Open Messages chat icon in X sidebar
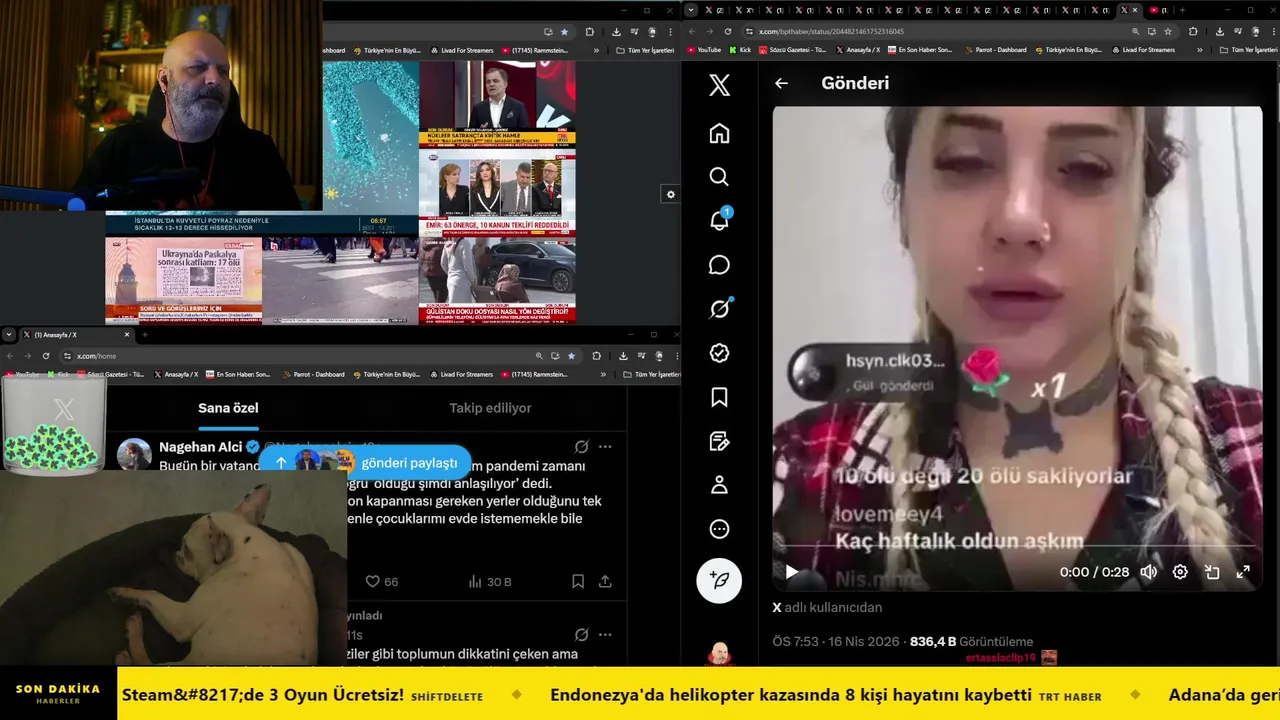The height and width of the screenshot is (720, 1280). [719, 265]
